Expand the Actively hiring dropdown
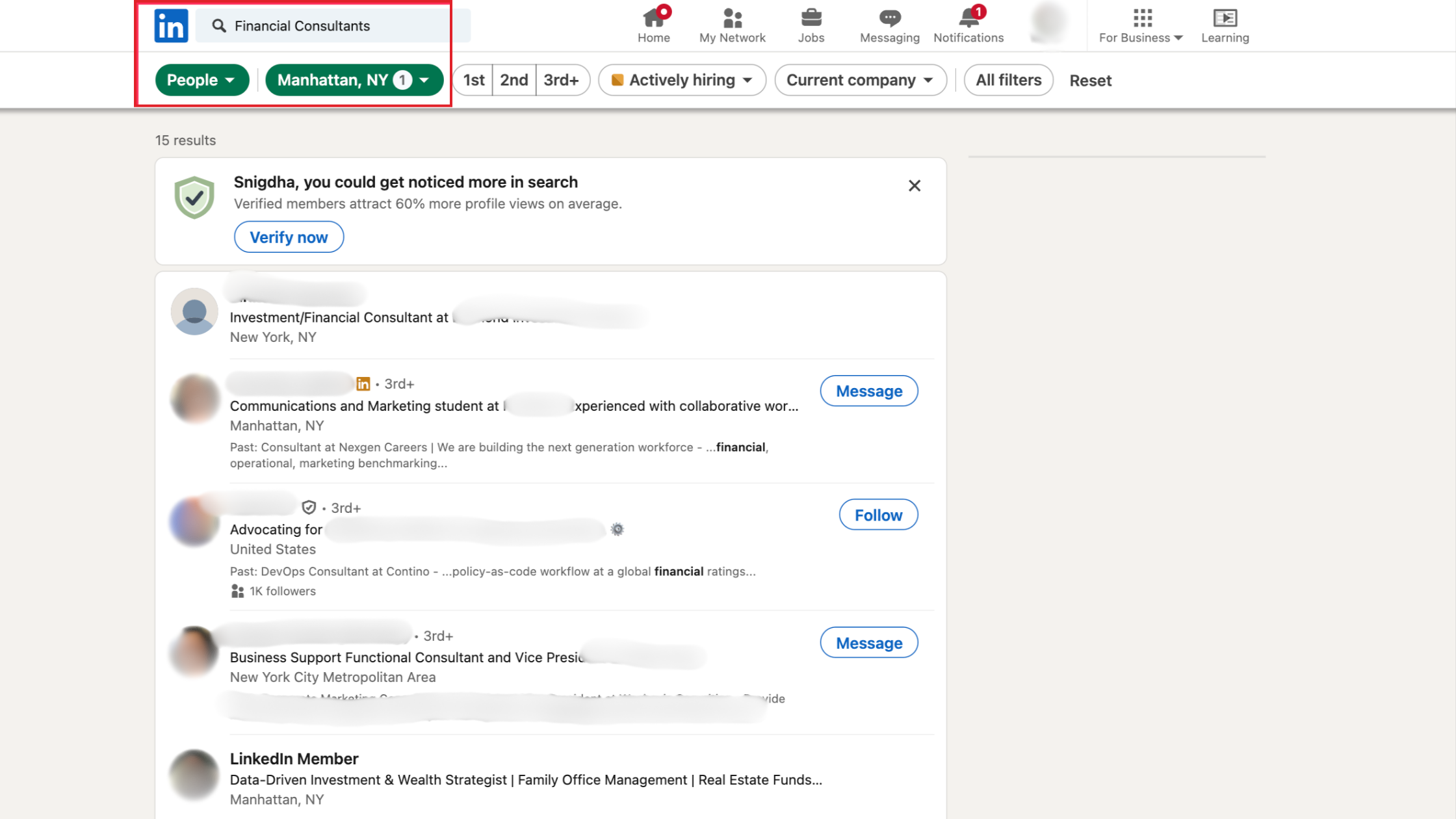 click(x=682, y=80)
